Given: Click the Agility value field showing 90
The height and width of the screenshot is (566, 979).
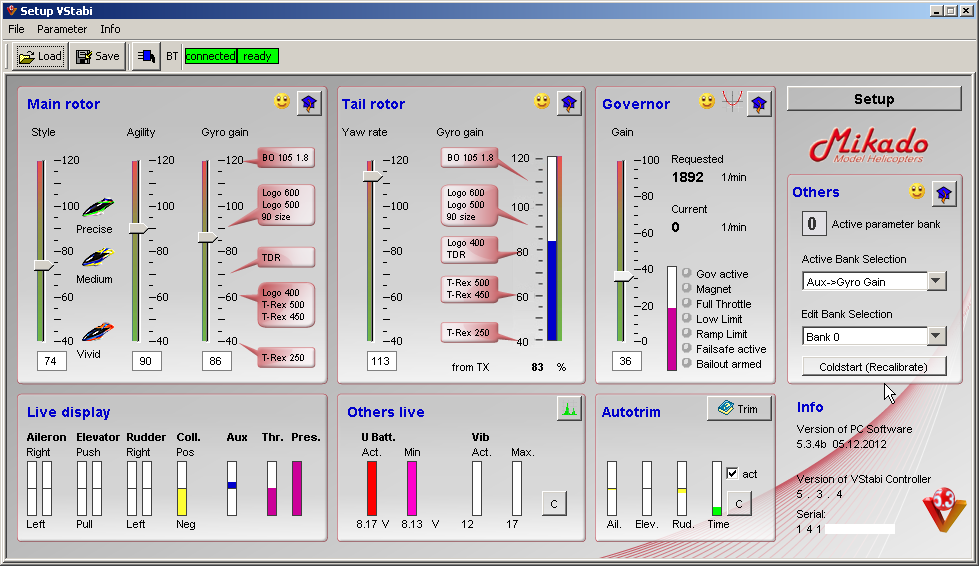Looking at the screenshot, I should pyautogui.click(x=146, y=361).
